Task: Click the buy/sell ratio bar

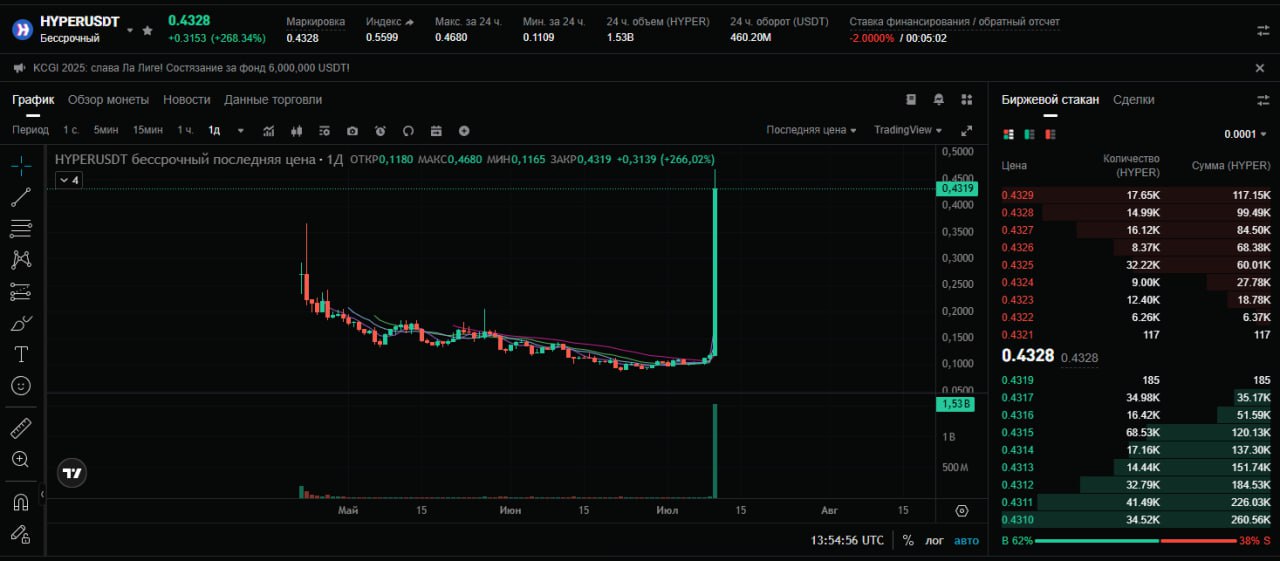Action: [x=1134, y=541]
